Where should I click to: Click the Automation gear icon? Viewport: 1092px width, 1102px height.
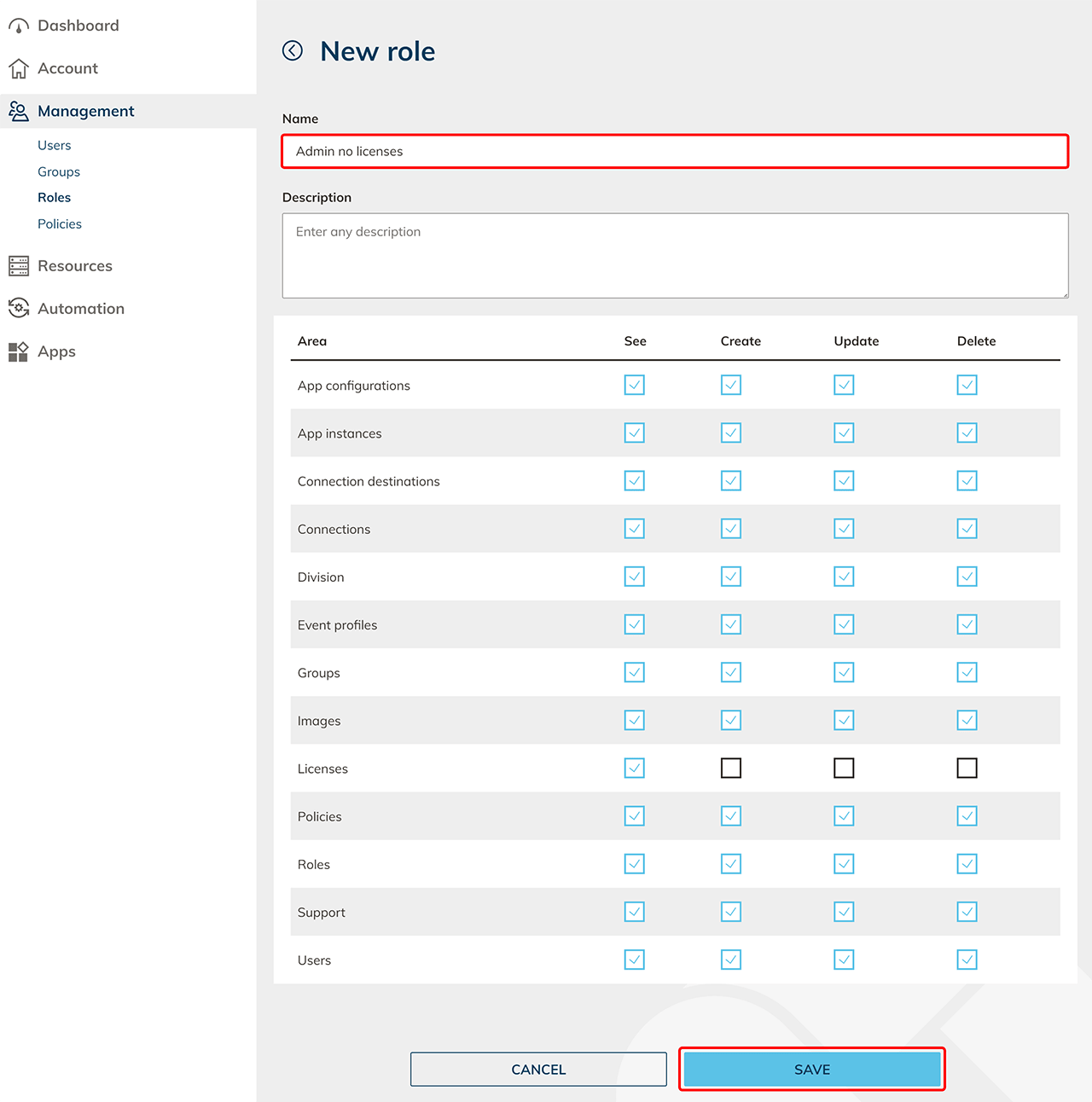[19, 309]
